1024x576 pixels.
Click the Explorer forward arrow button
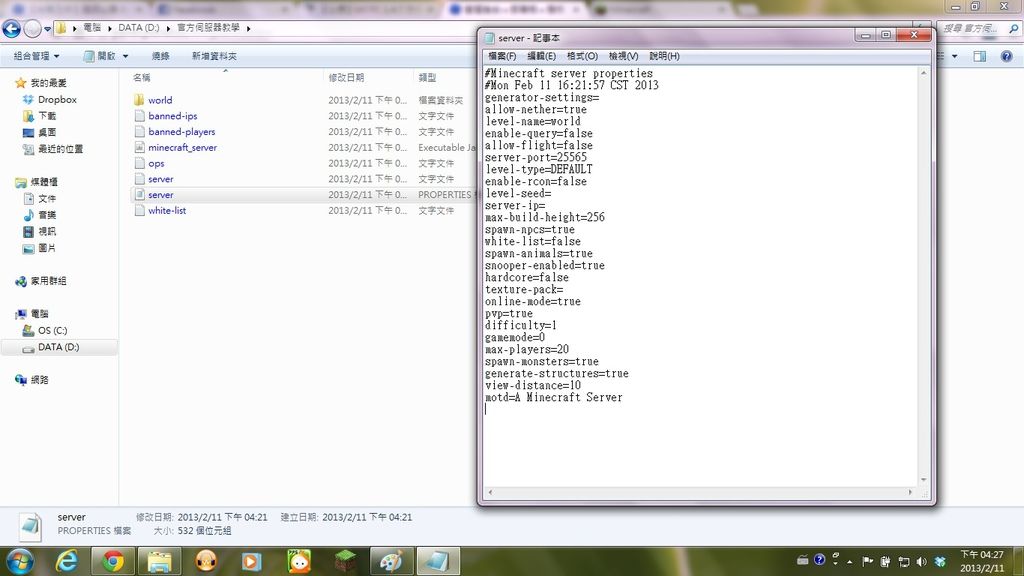[x=32, y=29]
